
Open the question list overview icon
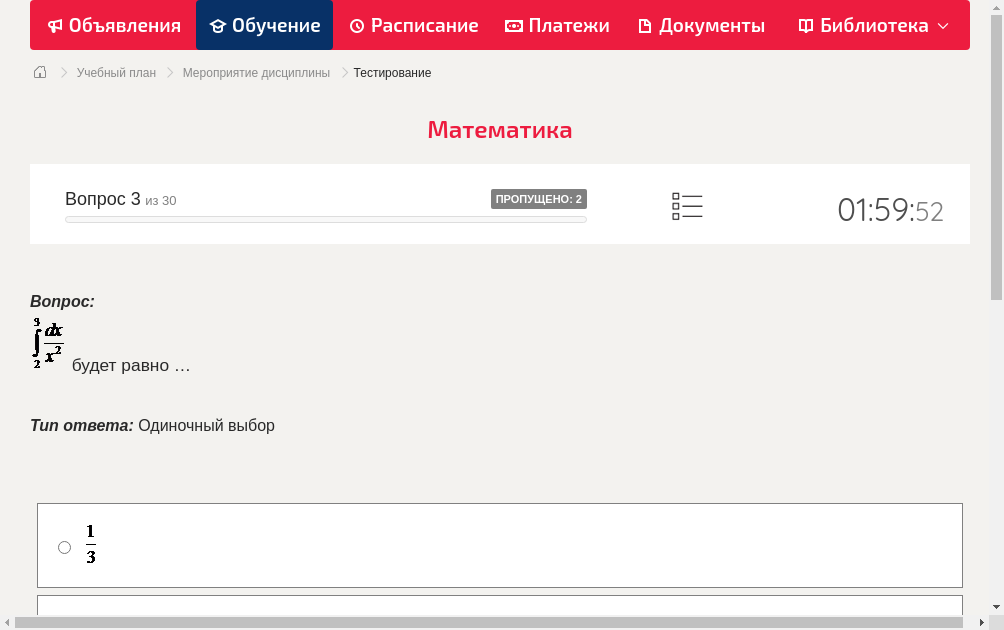687,205
